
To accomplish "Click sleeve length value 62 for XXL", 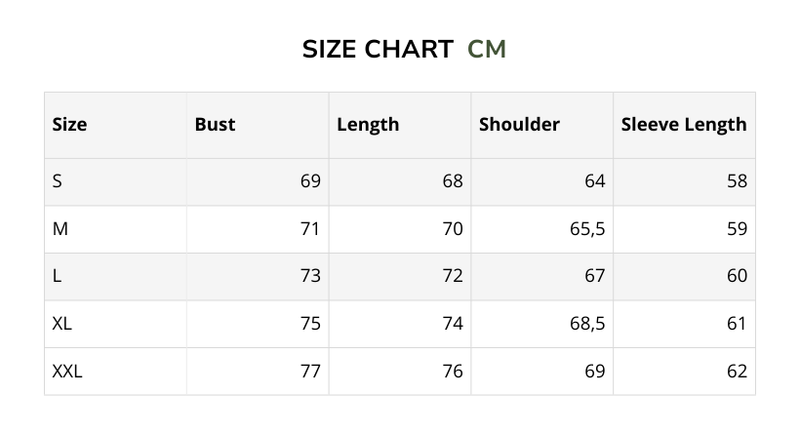I will pyautogui.click(x=737, y=372).
